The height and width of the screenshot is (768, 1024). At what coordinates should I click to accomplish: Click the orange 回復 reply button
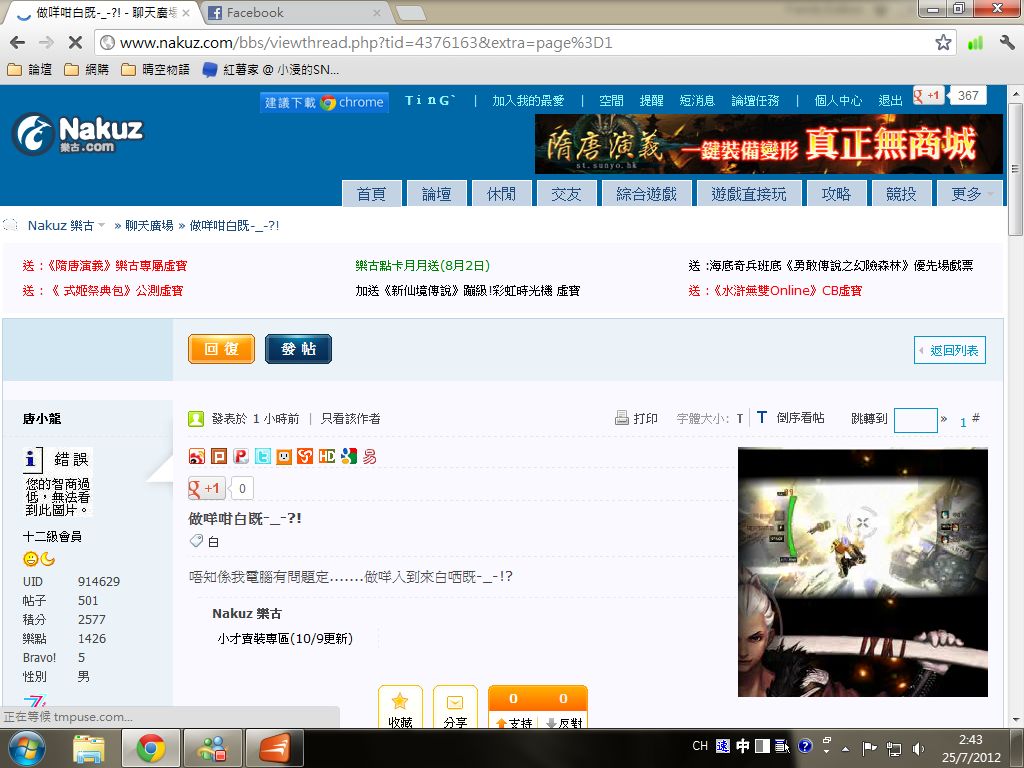tap(221, 349)
